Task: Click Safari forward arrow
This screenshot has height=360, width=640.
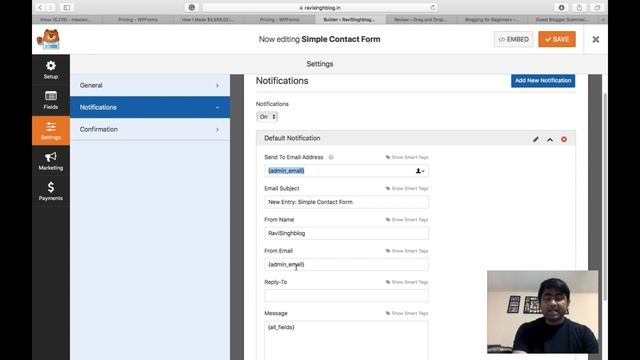Action: tap(51, 7)
